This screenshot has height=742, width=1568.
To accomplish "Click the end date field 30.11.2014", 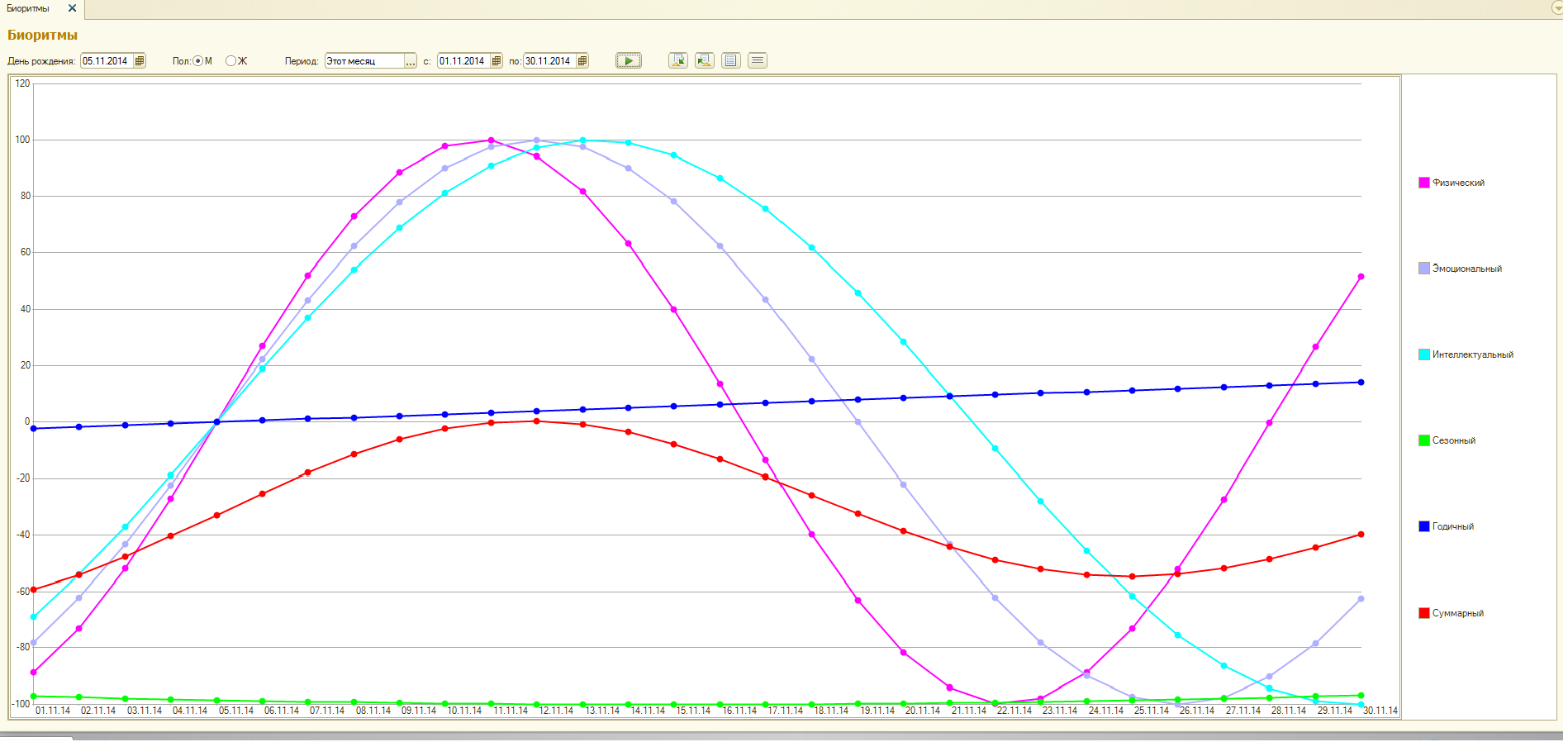I will pyautogui.click(x=550, y=61).
